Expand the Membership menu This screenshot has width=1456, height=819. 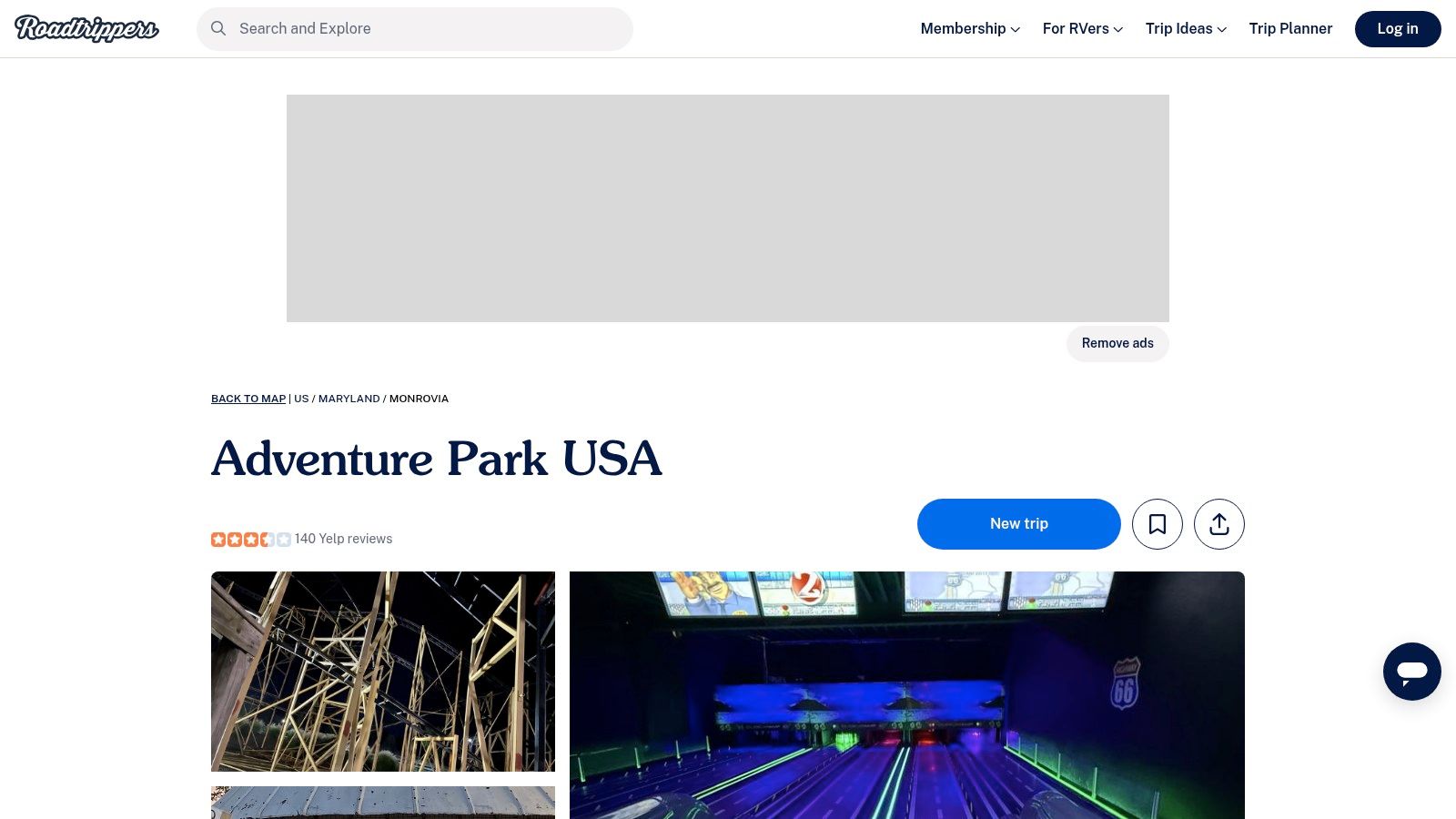970,28
